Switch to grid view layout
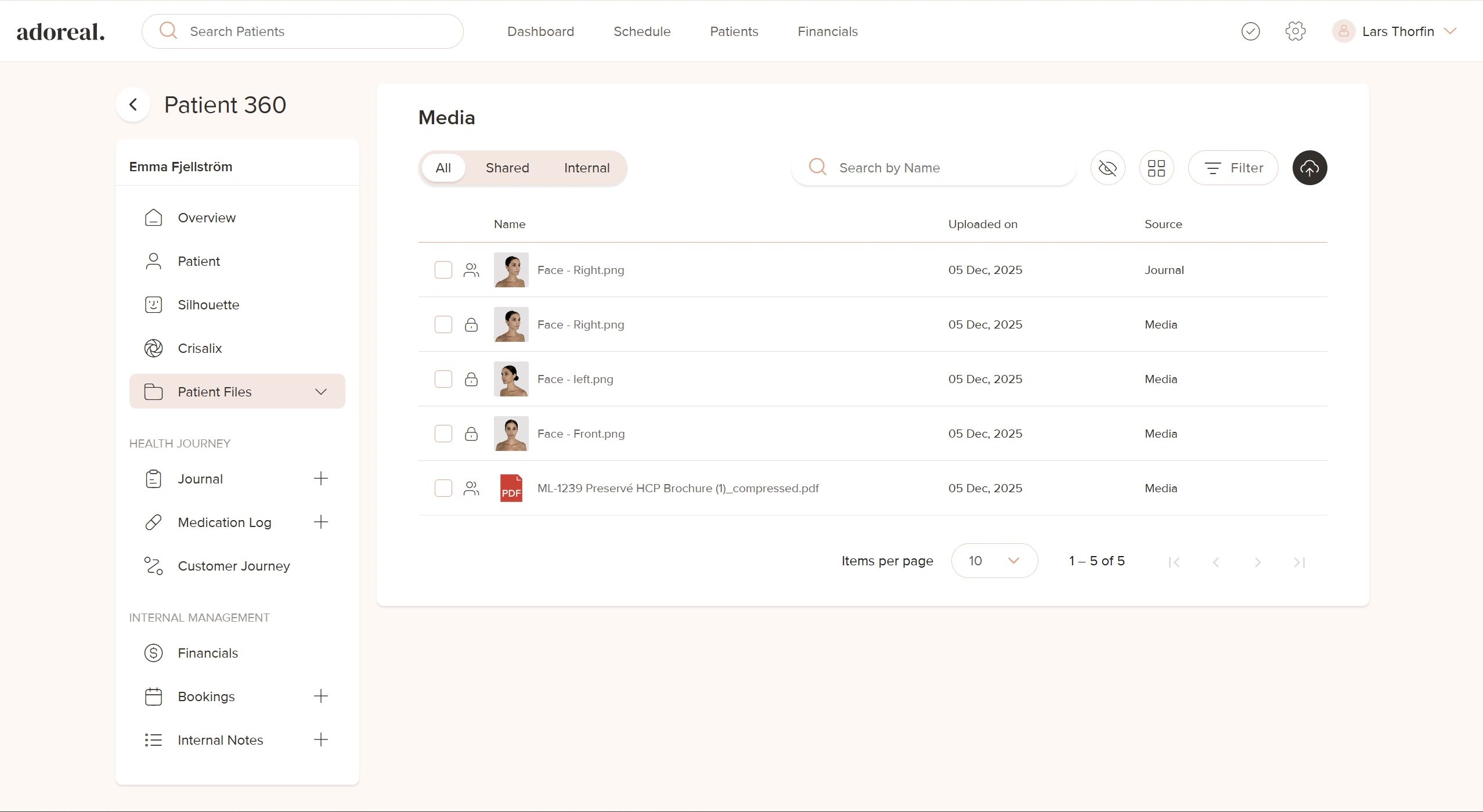Image resolution: width=1483 pixels, height=812 pixels. 1156,168
